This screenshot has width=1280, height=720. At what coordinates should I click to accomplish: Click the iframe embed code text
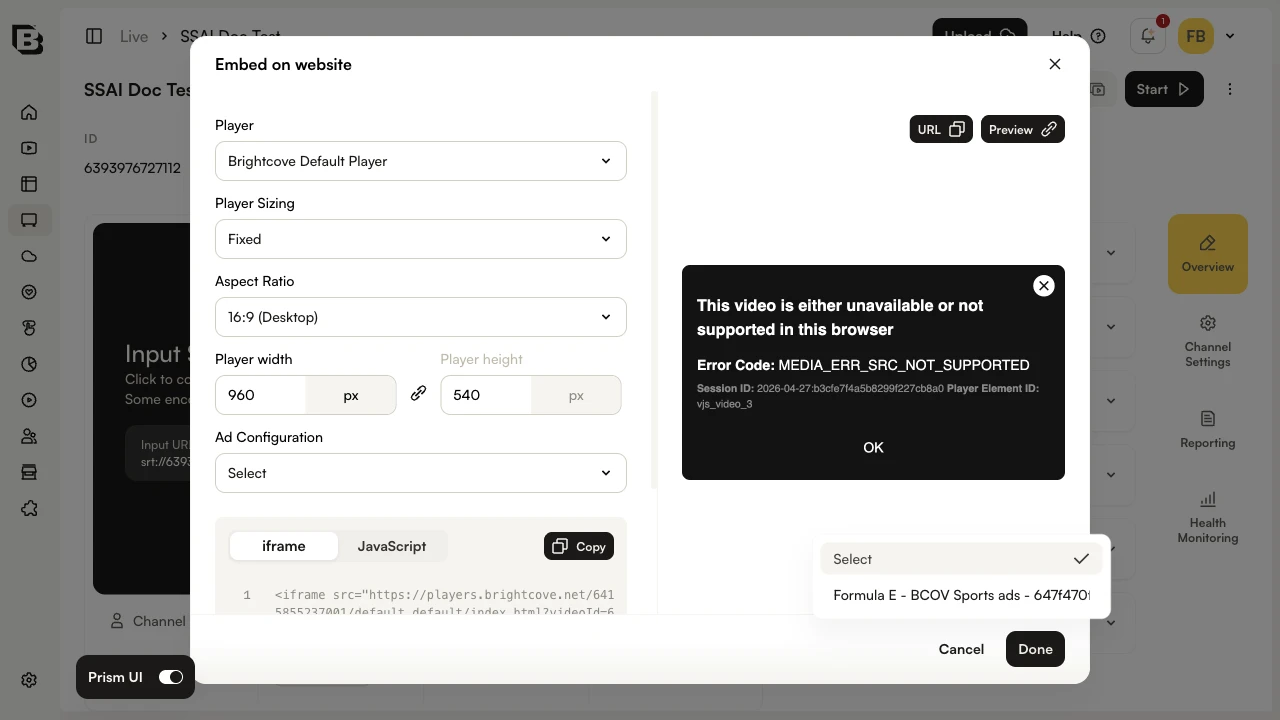point(444,603)
